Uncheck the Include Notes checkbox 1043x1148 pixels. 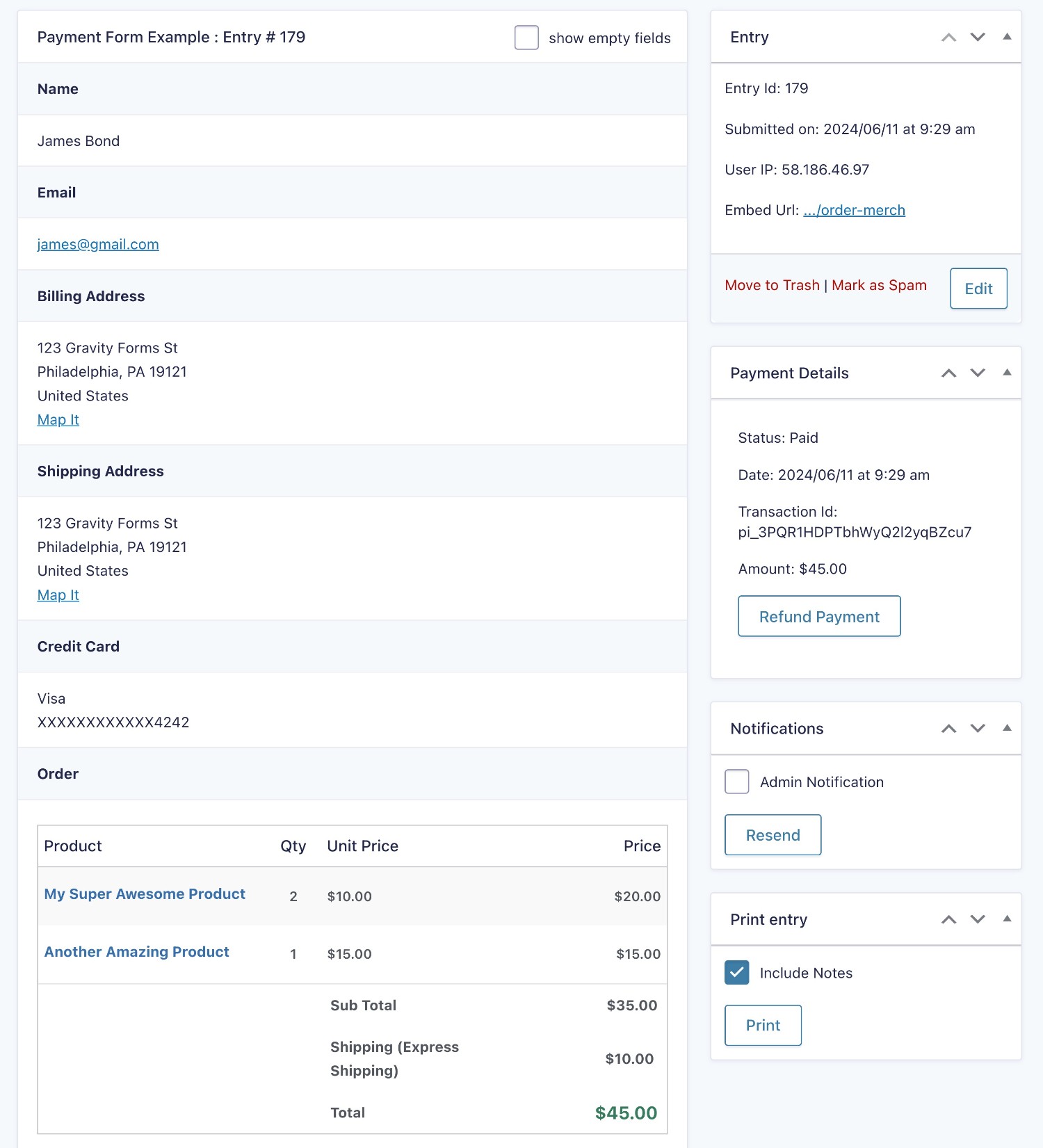tap(737, 972)
